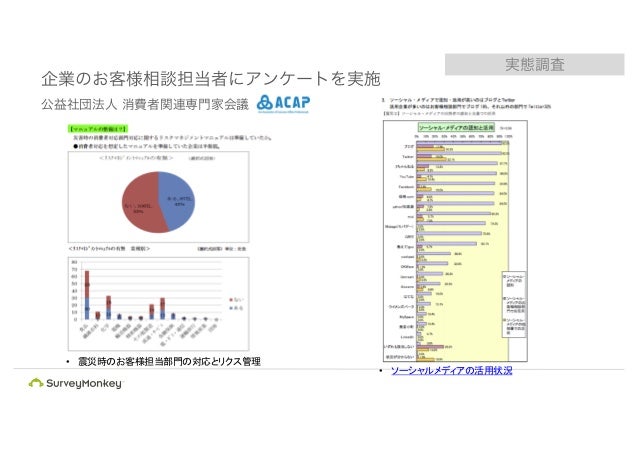Select the social media horizontal bar chart

[x=455, y=241]
